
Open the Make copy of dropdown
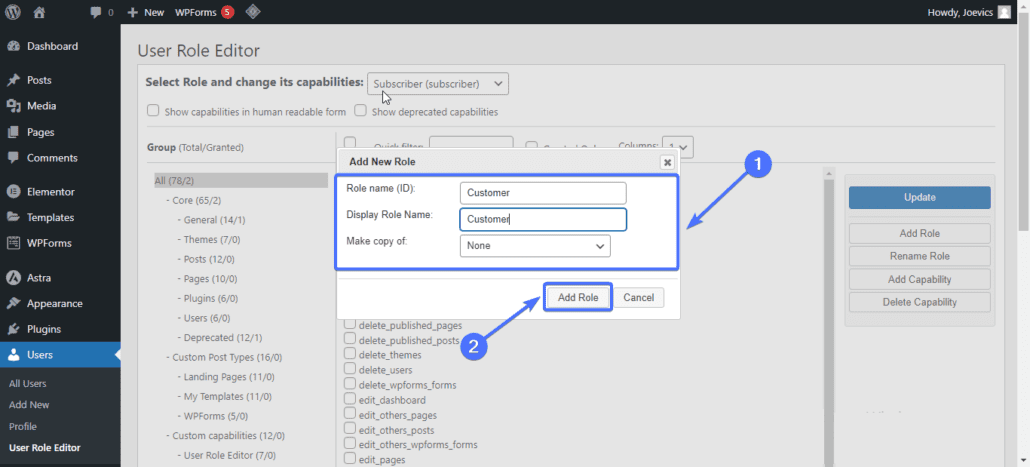pyautogui.click(x=535, y=246)
